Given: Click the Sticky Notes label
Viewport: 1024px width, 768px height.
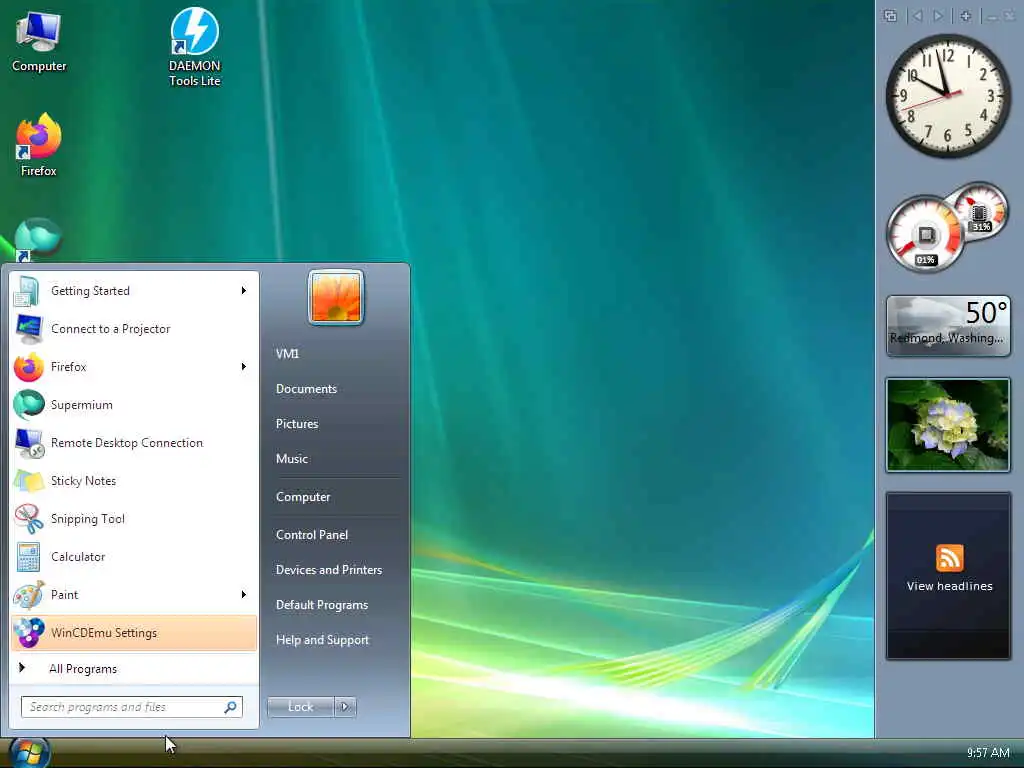Looking at the screenshot, I should coord(84,481).
